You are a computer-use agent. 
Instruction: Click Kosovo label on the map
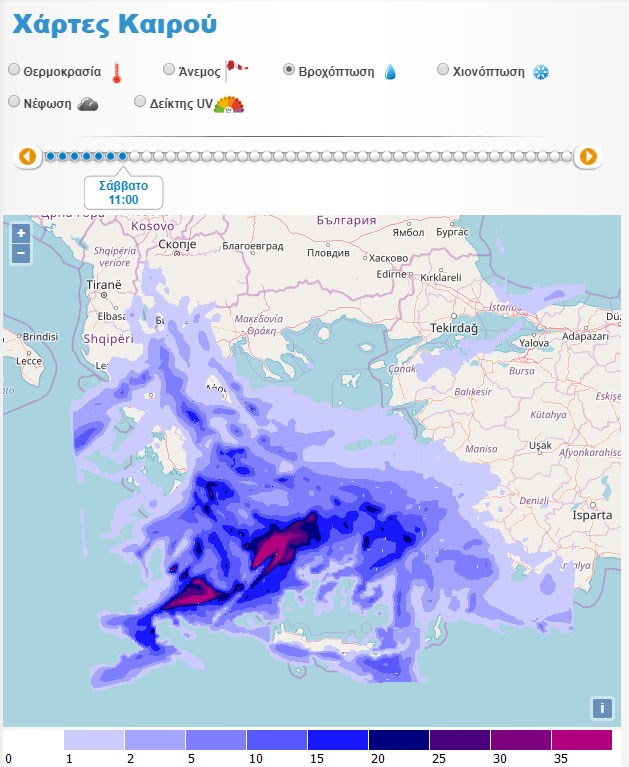click(x=153, y=226)
